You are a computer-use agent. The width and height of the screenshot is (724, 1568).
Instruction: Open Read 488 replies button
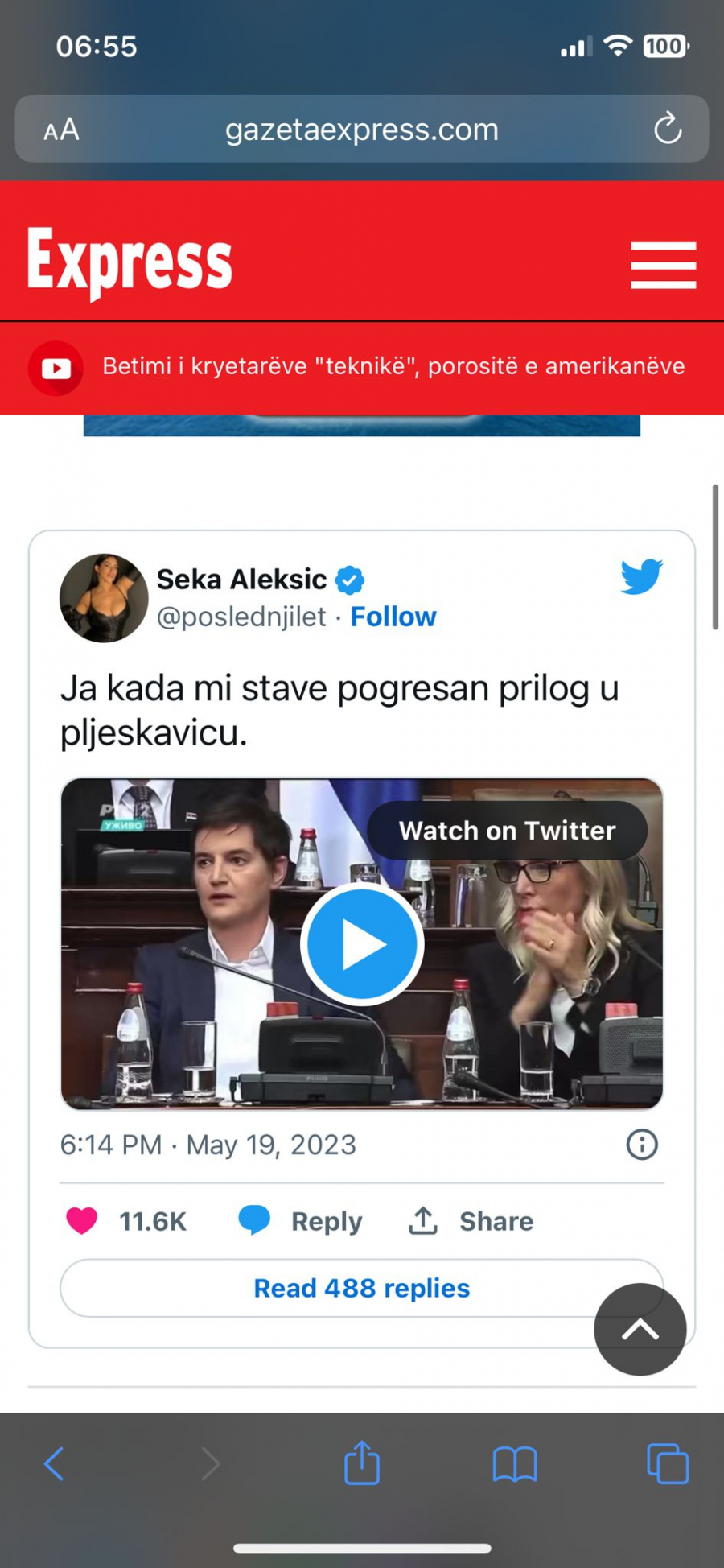click(x=362, y=1288)
